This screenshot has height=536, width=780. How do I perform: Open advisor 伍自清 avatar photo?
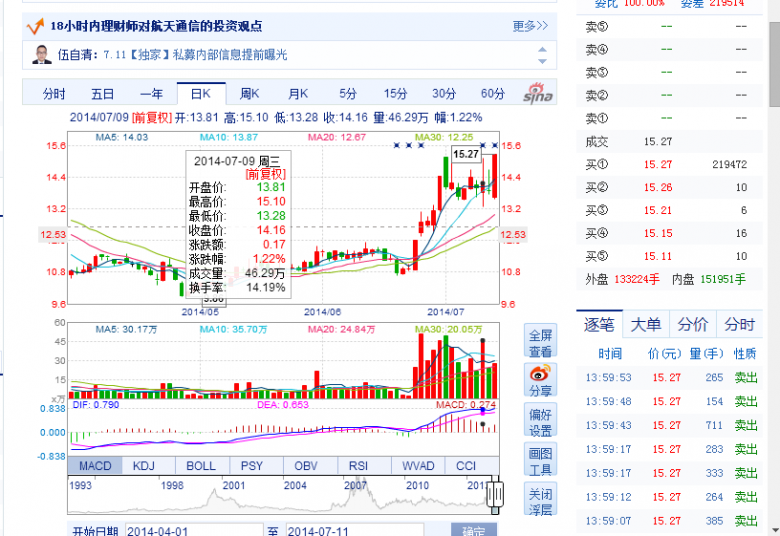tap(42, 54)
